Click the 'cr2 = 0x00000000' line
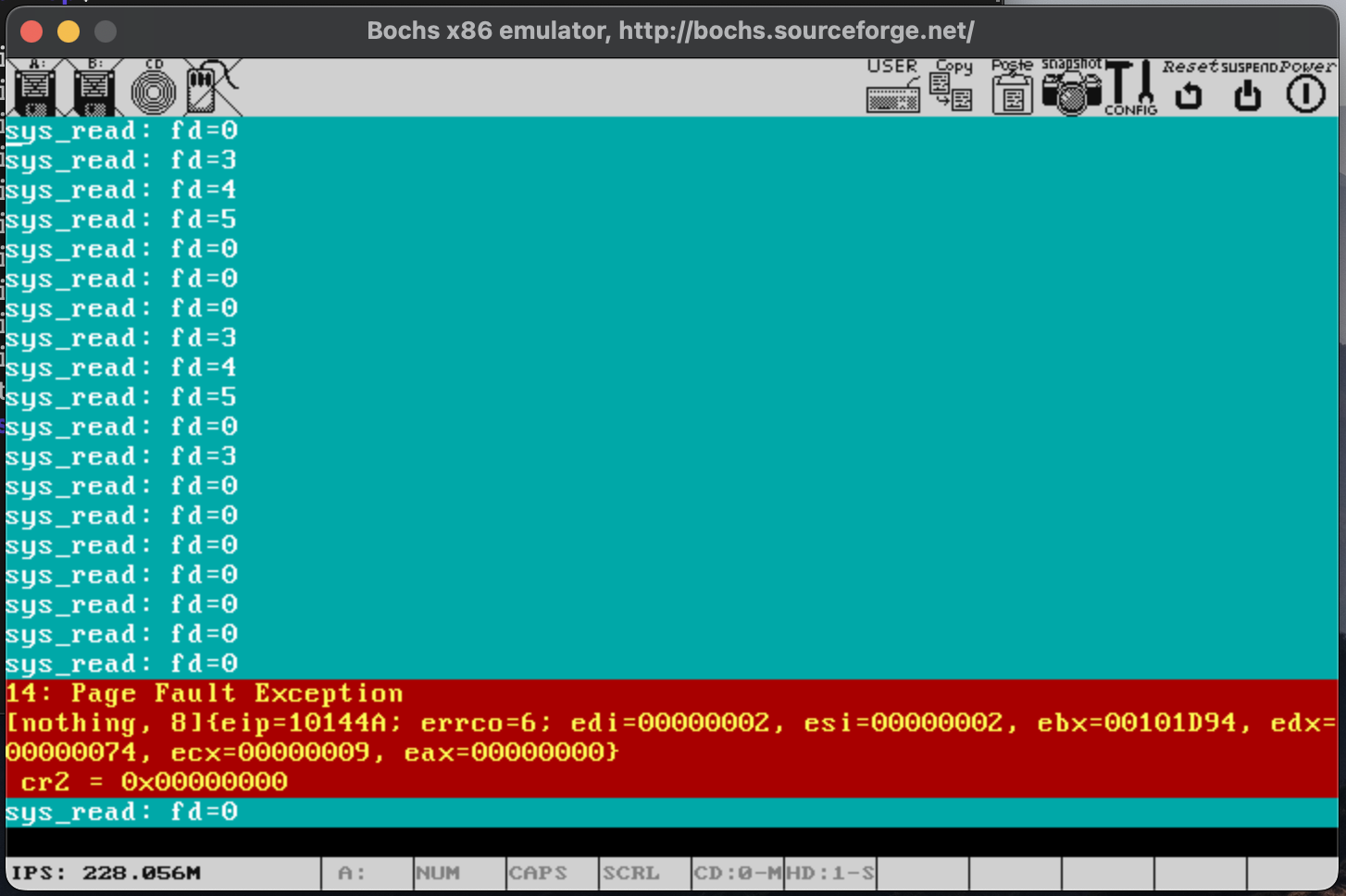The width and height of the screenshot is (1346, 896). [155, 782]
